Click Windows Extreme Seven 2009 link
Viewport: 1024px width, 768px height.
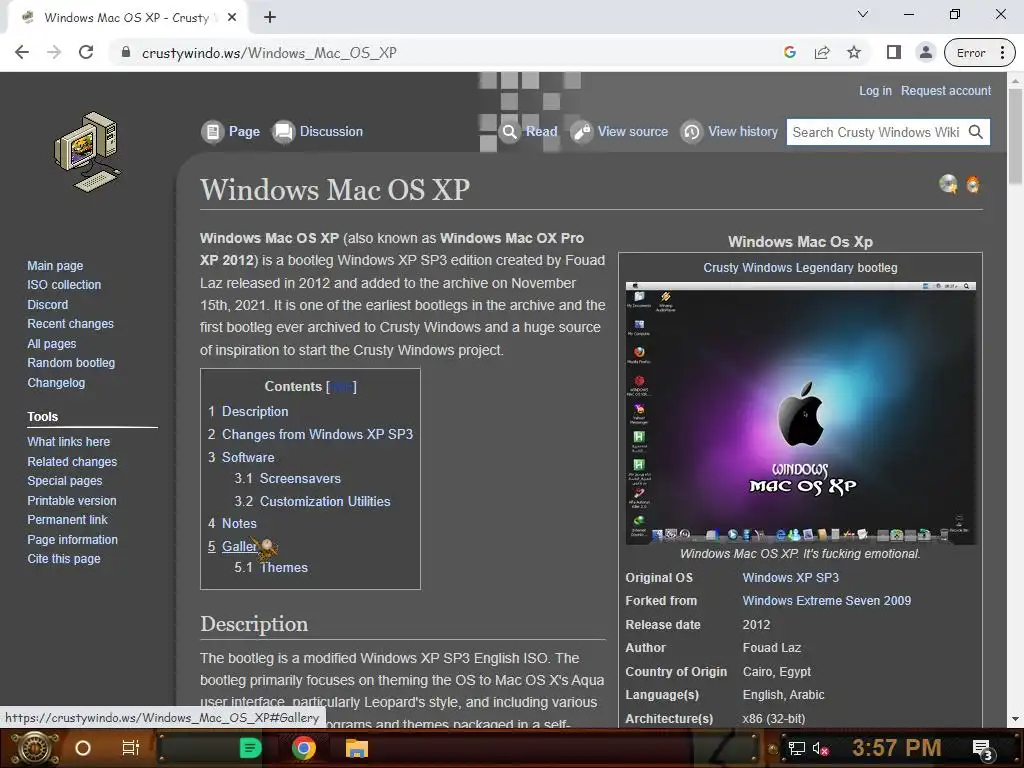pyautogui.click(x=826, y=601)
